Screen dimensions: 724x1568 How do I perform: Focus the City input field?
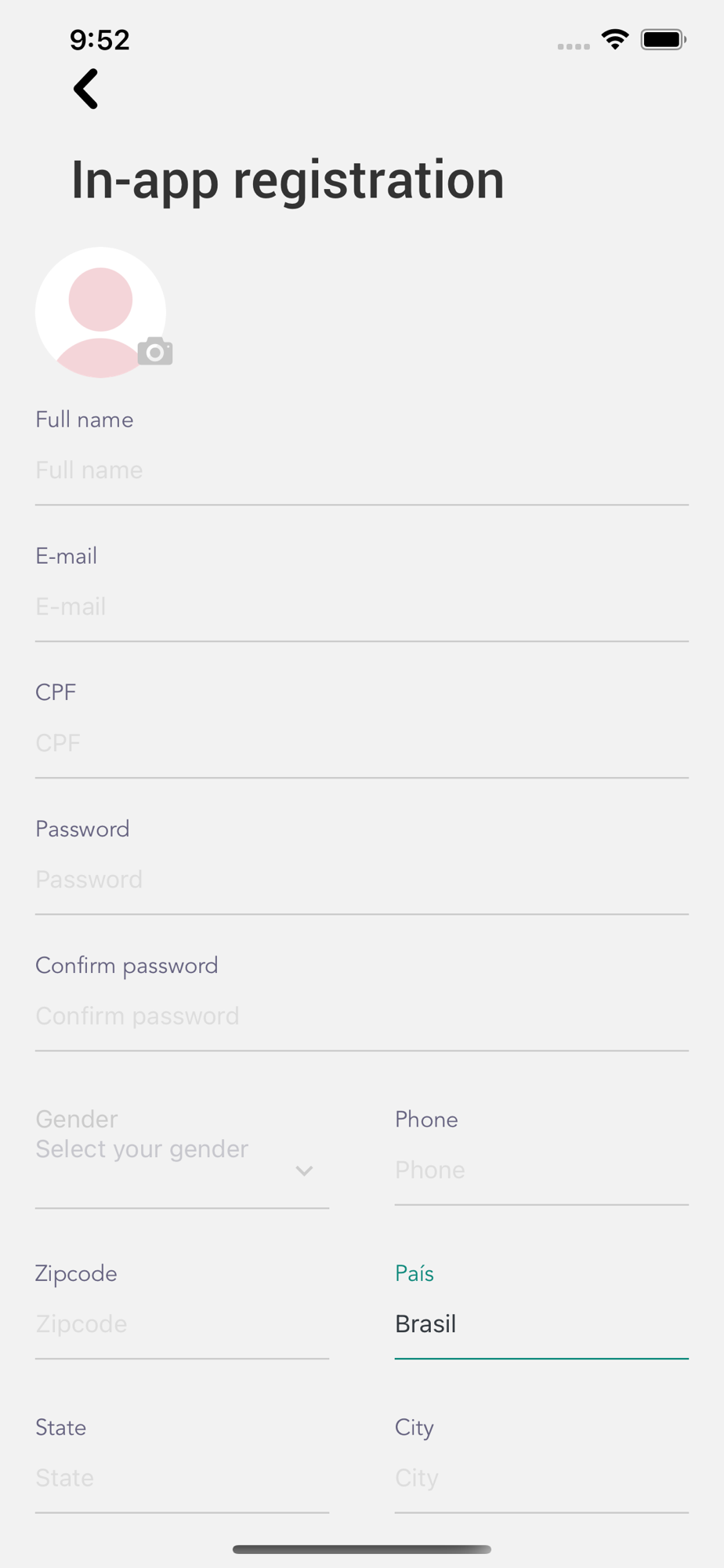tap(541, 1478)
